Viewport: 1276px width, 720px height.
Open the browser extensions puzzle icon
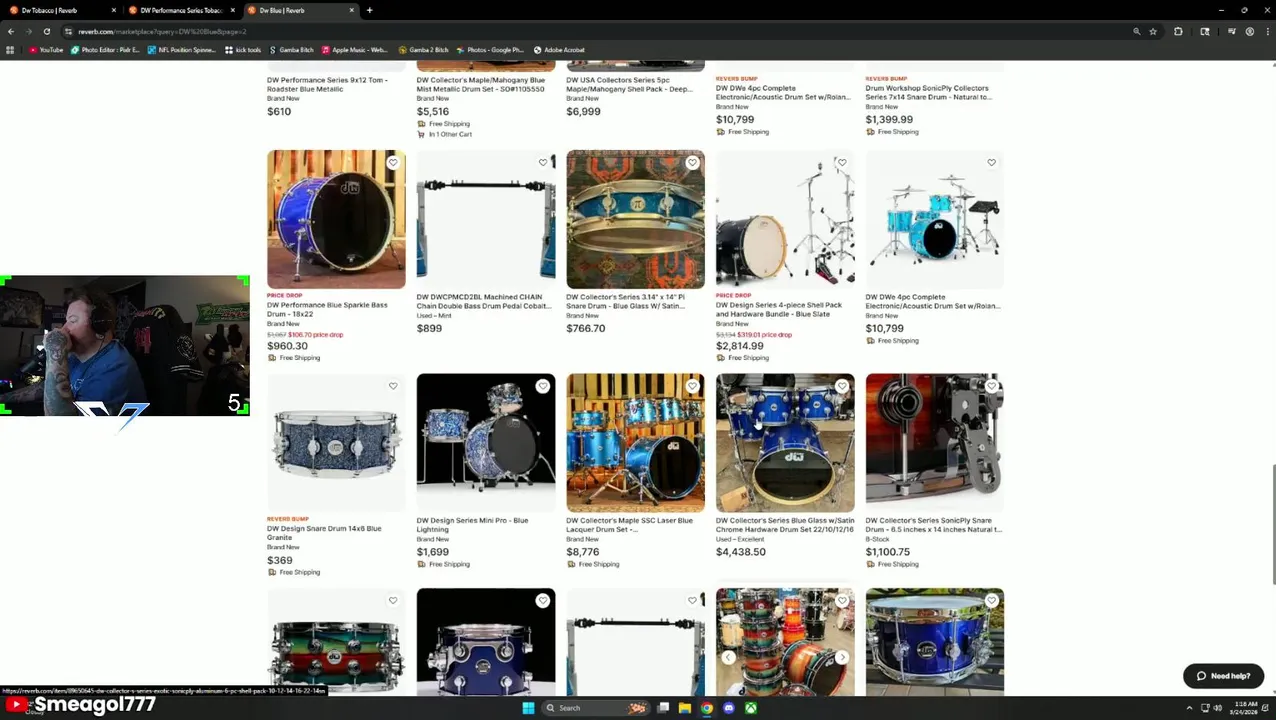[1178, 31]
